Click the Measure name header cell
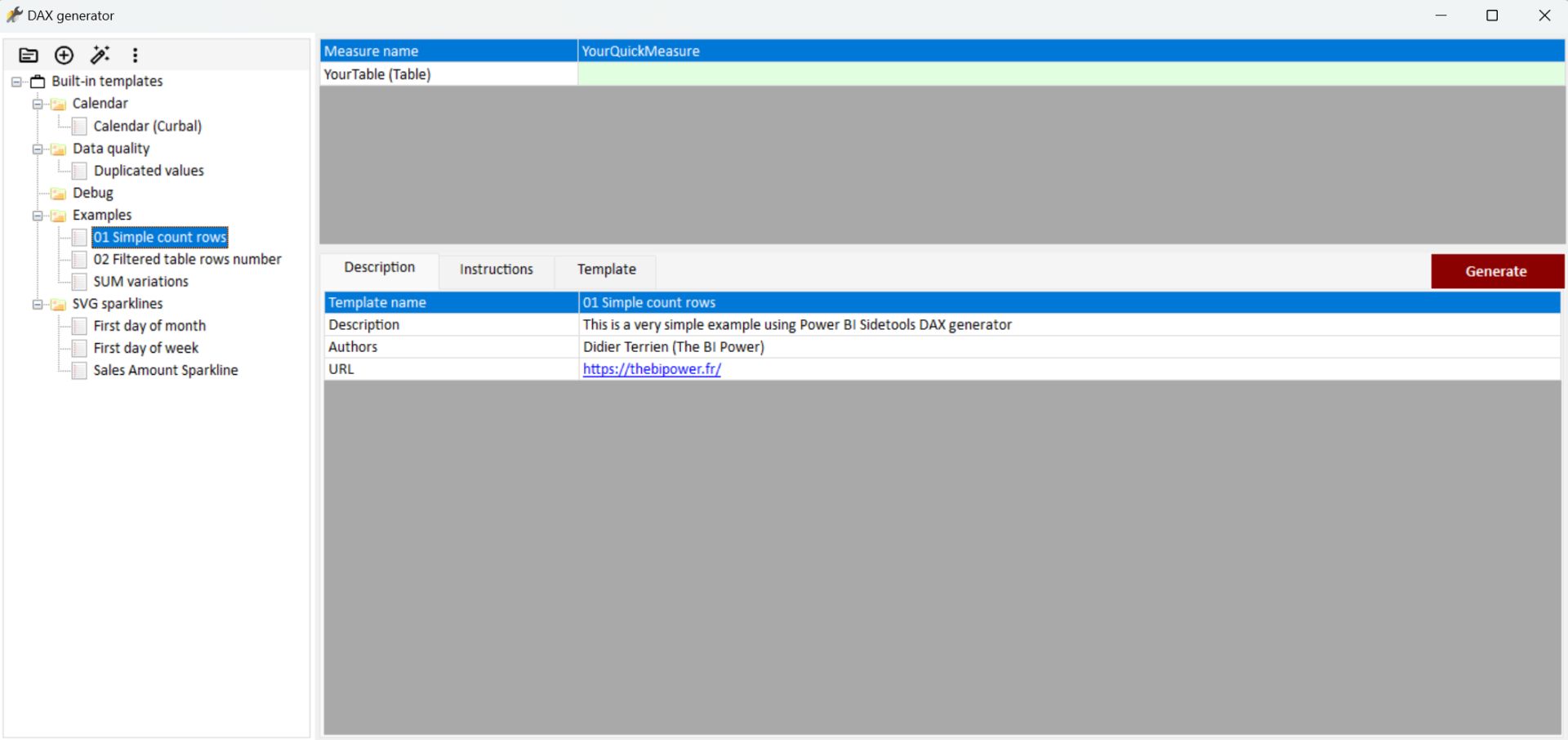This screenshot has width=1568, height=740. pyautogui.click(x=448, y=51)
